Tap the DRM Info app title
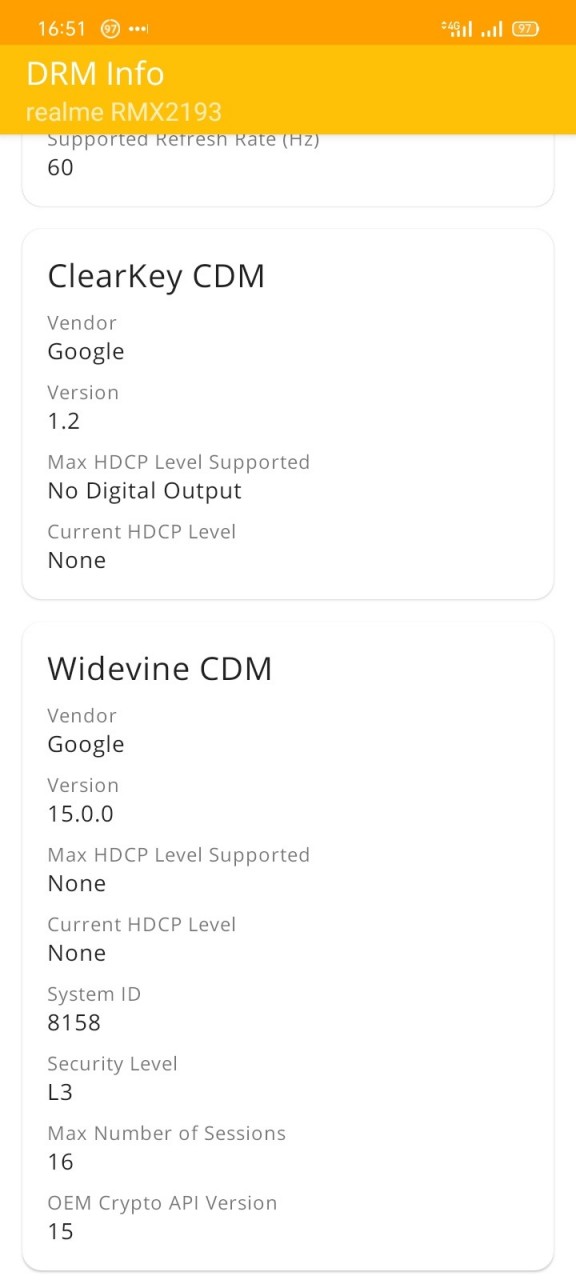 point(95,74)
